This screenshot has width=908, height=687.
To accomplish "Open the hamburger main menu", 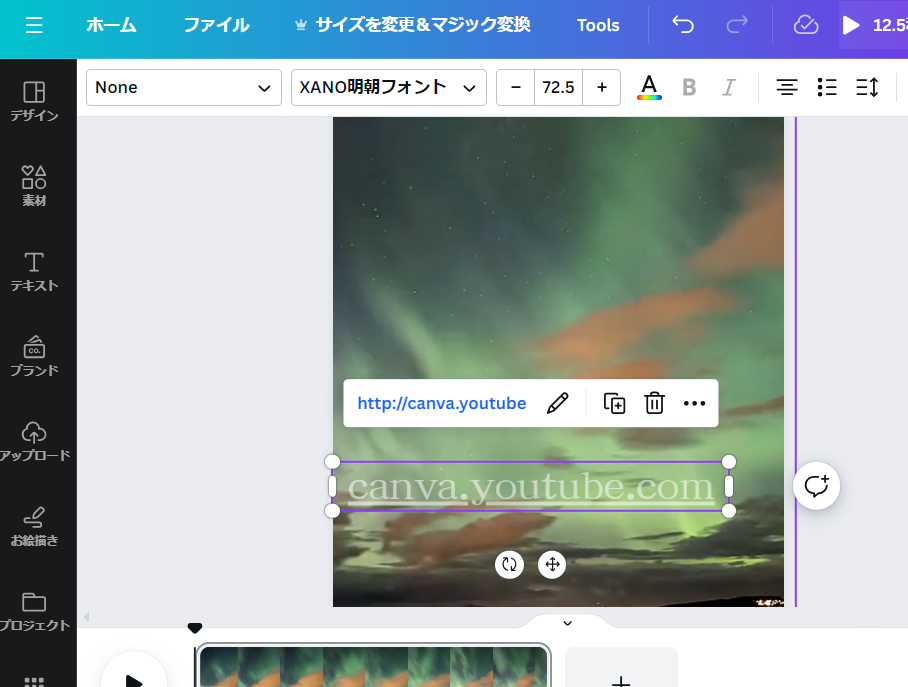I will 34,25.
